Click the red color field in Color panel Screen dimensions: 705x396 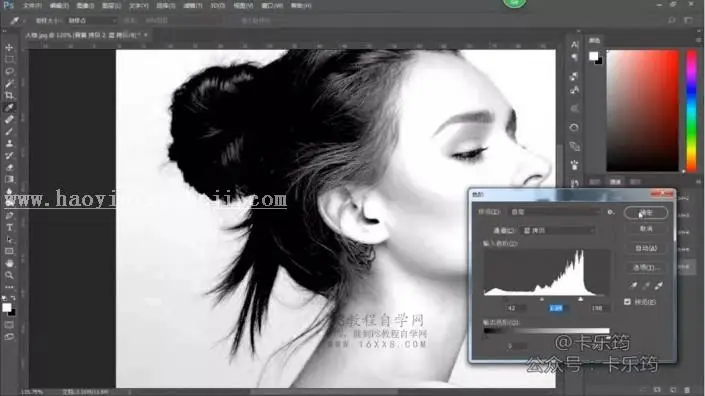[643, 111]
